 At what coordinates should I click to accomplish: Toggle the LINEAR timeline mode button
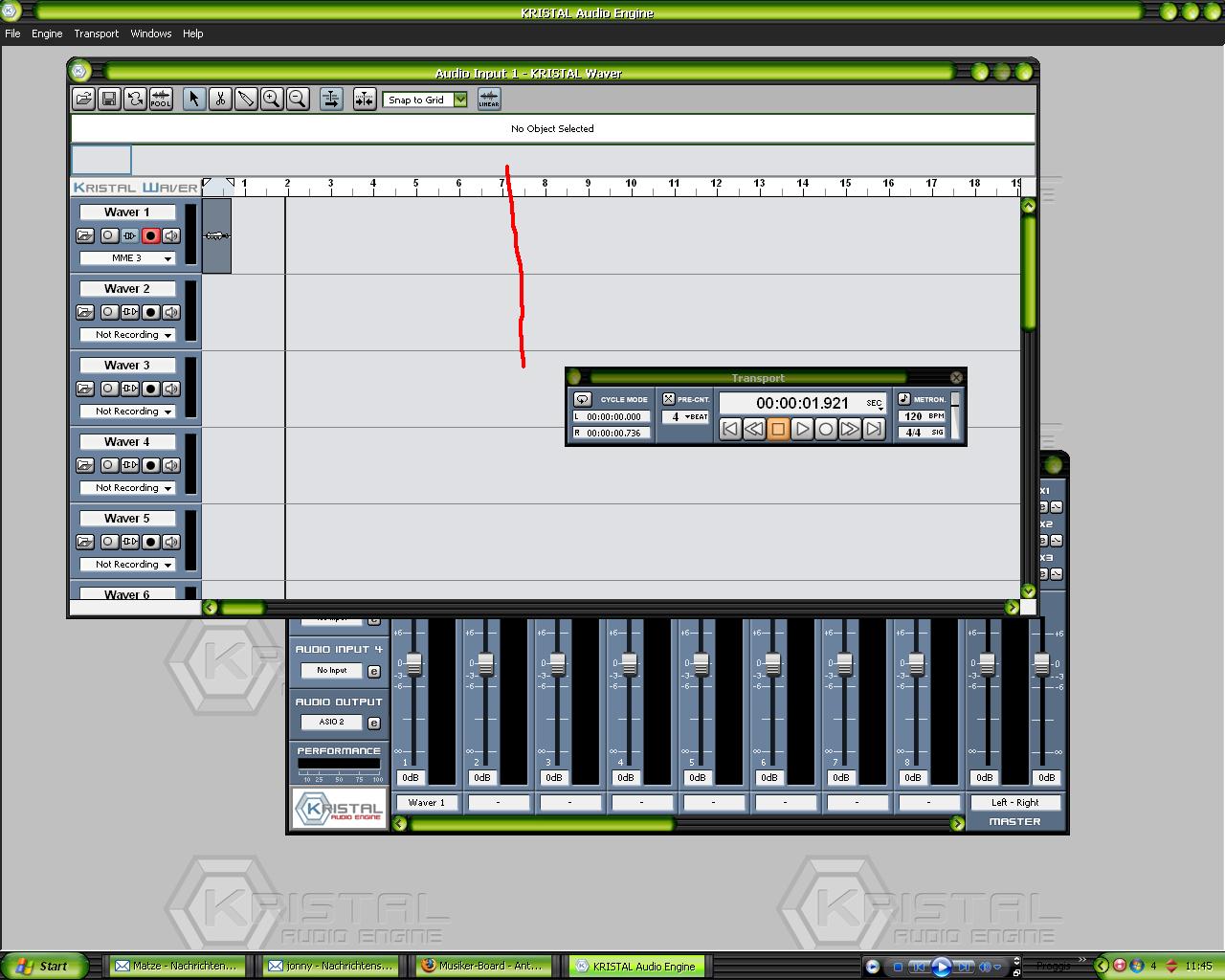(x=489, y=99)
